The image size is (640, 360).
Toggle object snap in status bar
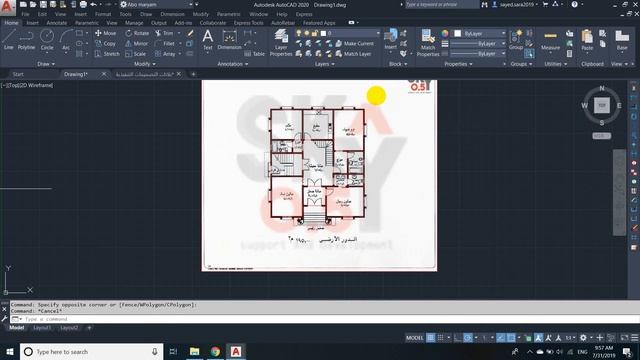tap(511, 338)
